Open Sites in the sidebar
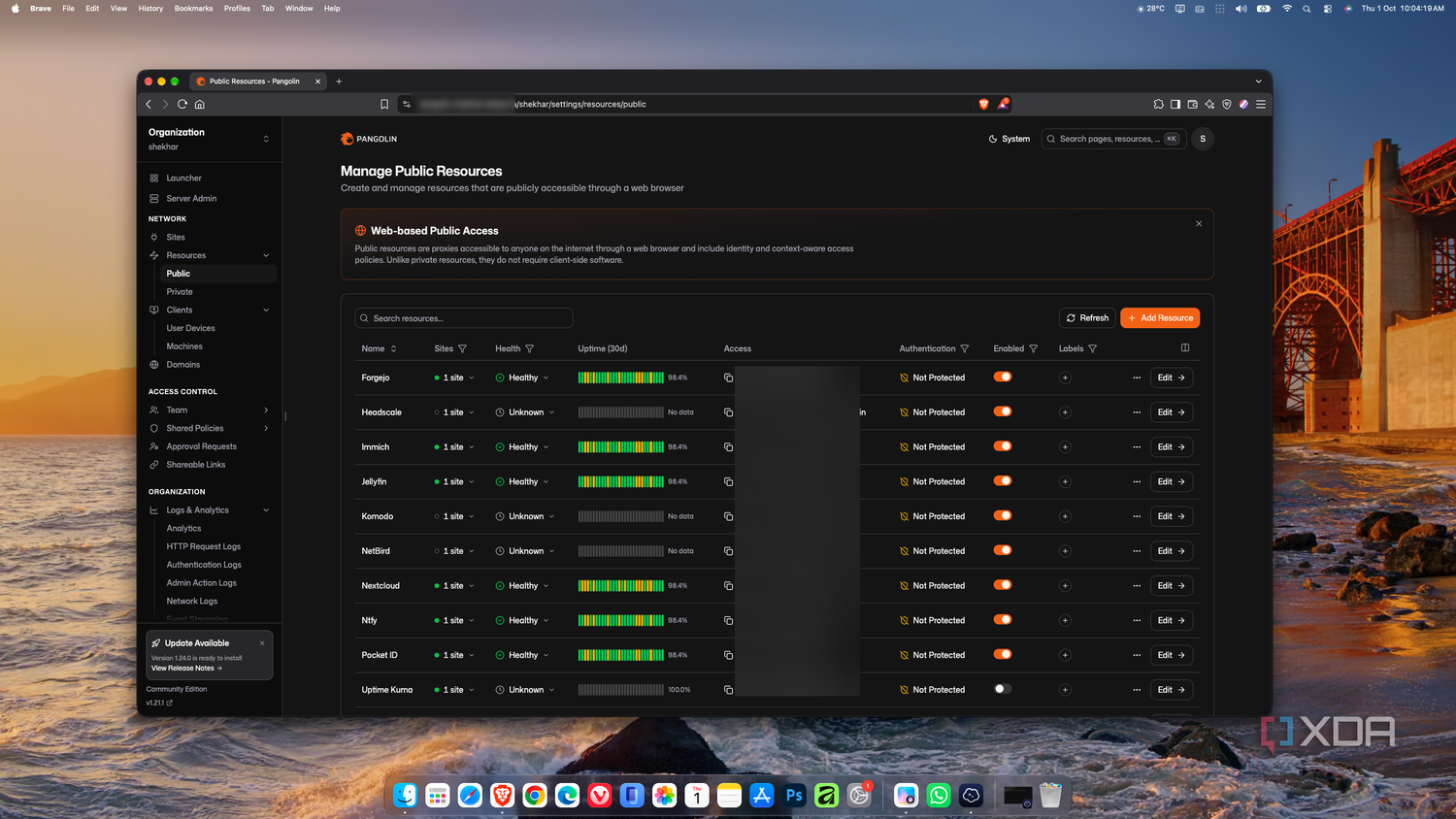Viewport: 1456px width, 819px height. pos(176,237)
